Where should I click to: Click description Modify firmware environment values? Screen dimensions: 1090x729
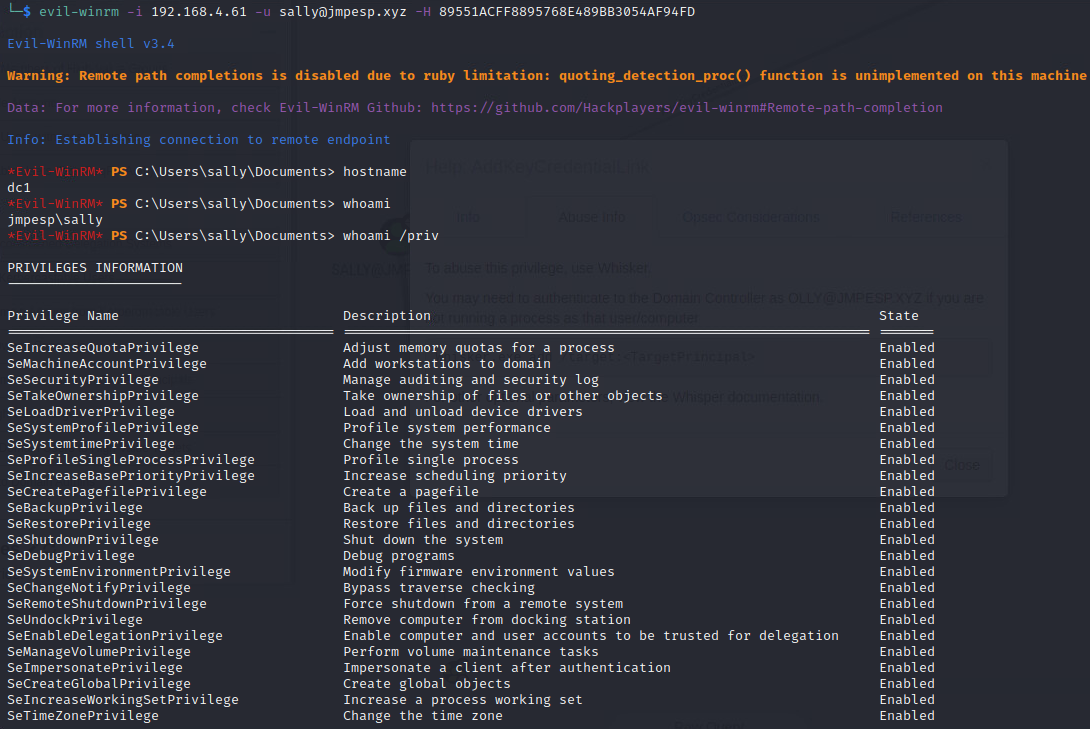tap(479, 571)
